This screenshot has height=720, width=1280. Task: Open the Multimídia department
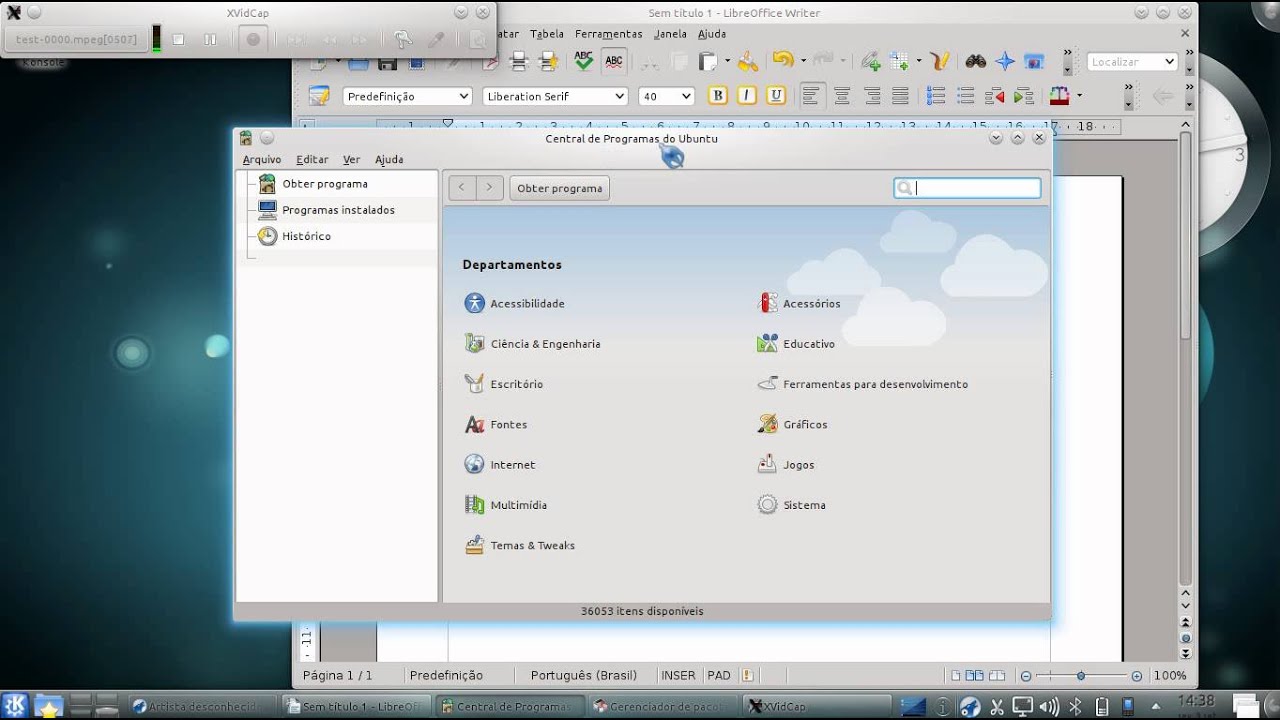pyautogui.click(x=506, y=505)
